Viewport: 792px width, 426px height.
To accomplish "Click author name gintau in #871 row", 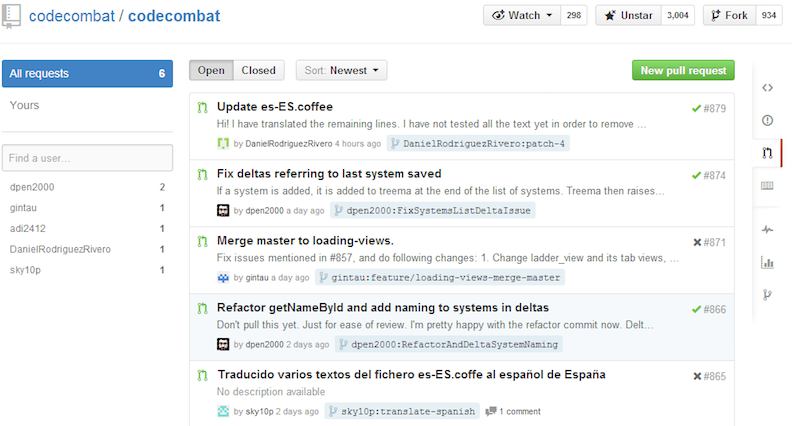I will 257,277.
